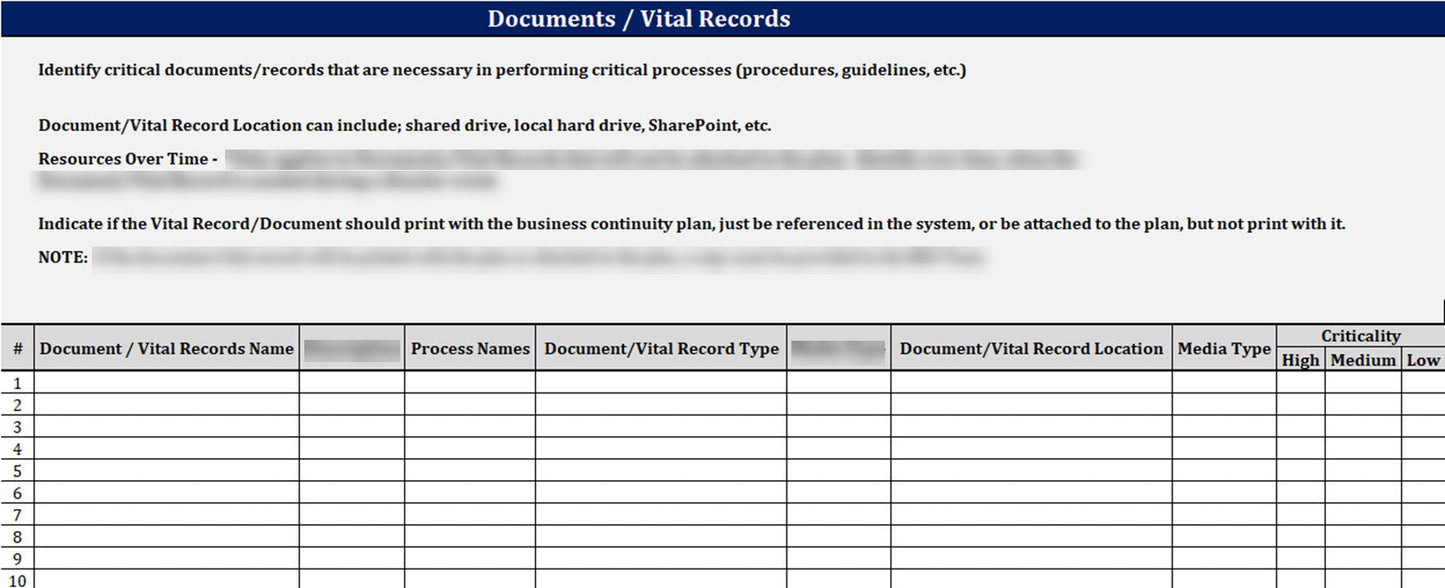Mark row 6 Medium criticality cell
This screenshot has height=588, width=1445.
tap(1362, 492)
